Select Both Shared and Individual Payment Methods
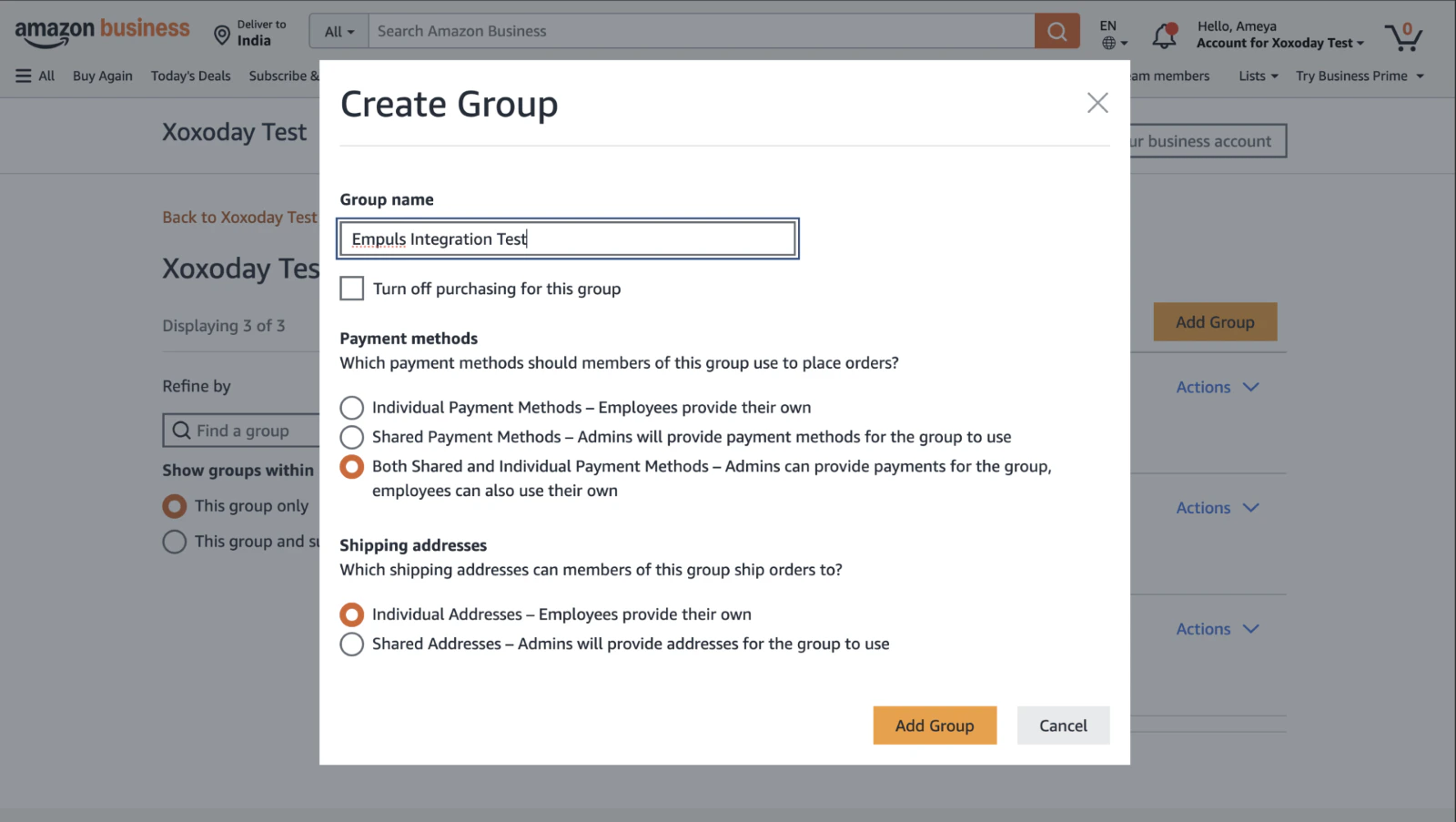The width and height of the screenshot is (1456, 822). pyautogui.click(x=351, y=467)
